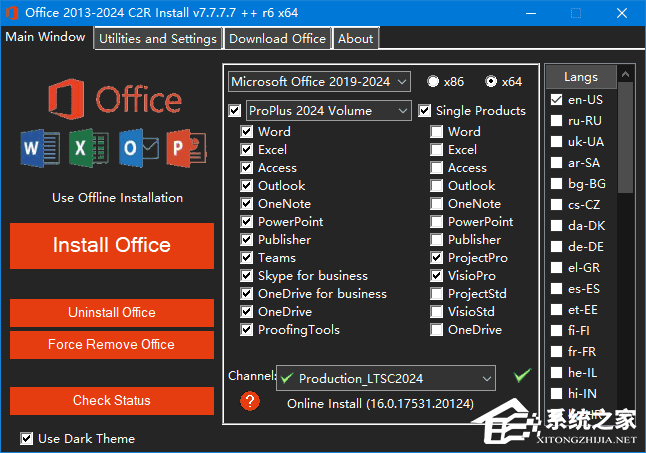
Task: Check Outlook under Single Products
Action: (437, 186)
